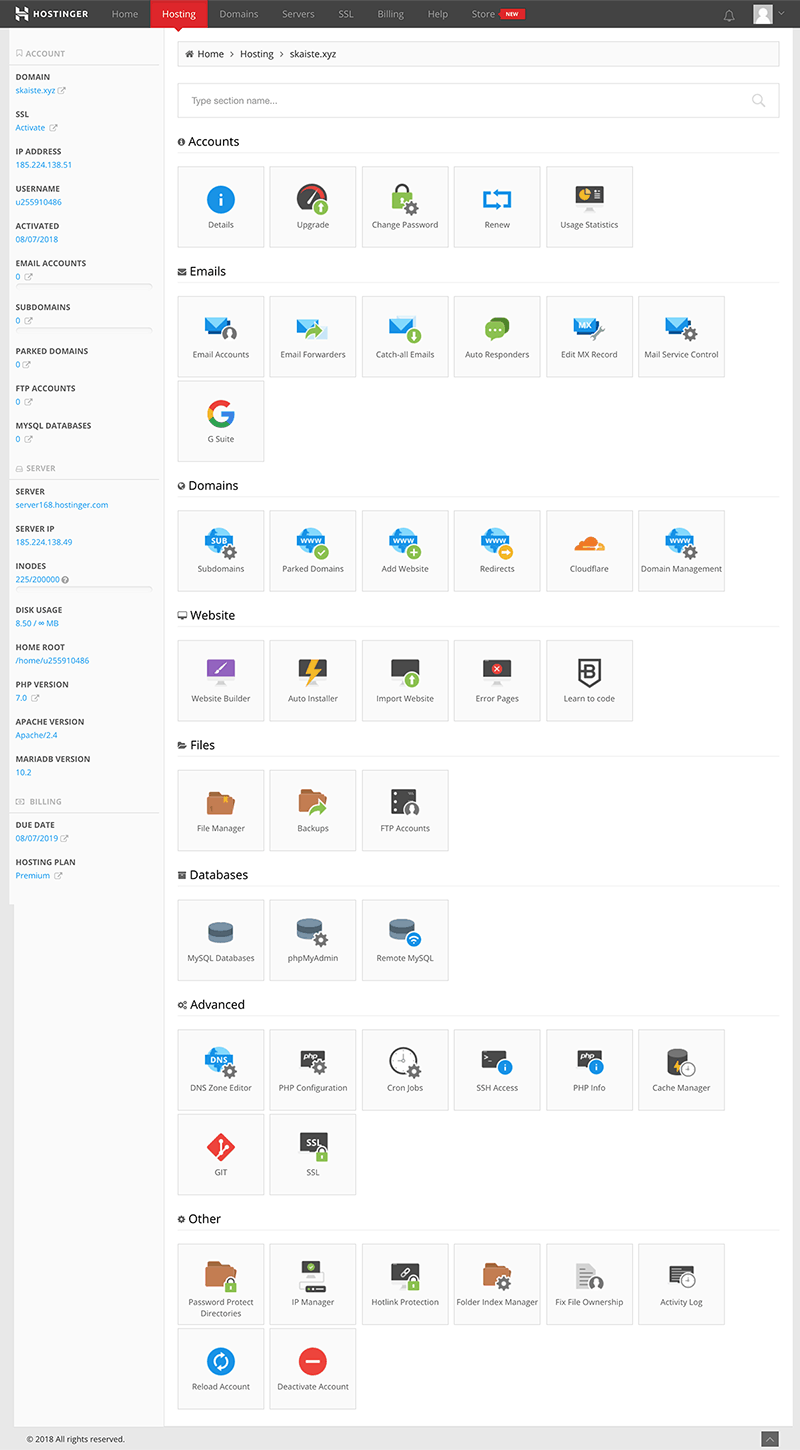The height and width of the screenshot is (1450, 800).
Task: Open IP Manager
Action: [313, 1284]
